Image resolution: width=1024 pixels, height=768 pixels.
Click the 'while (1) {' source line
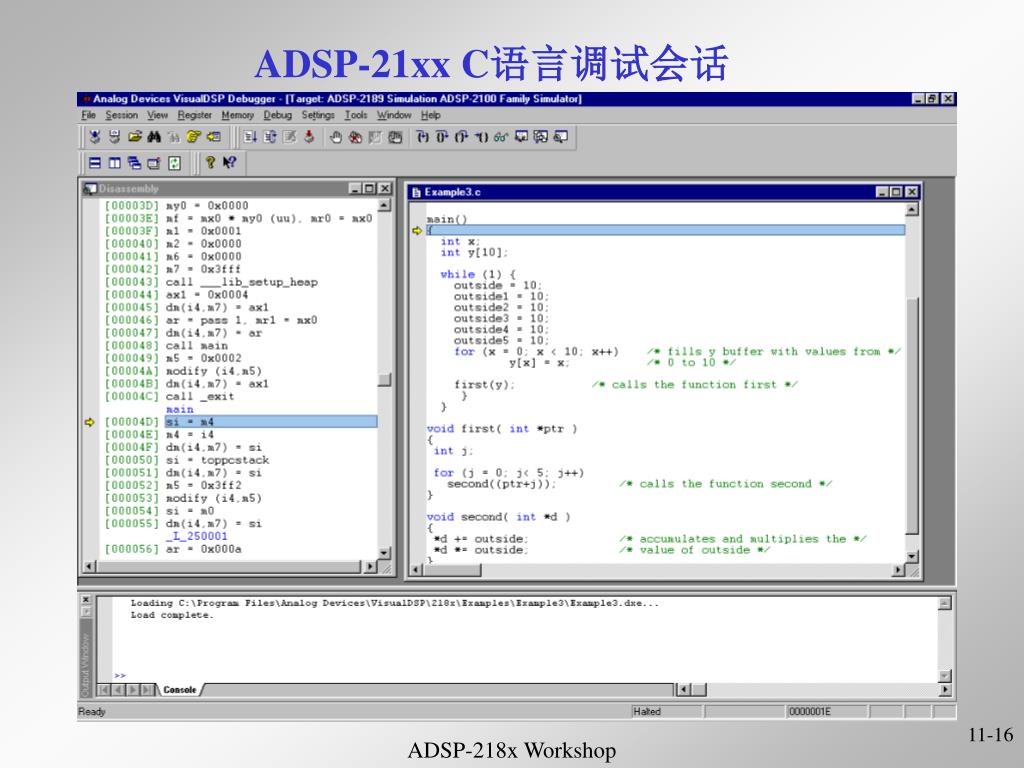pyautogui.click(x=478, y=274)
